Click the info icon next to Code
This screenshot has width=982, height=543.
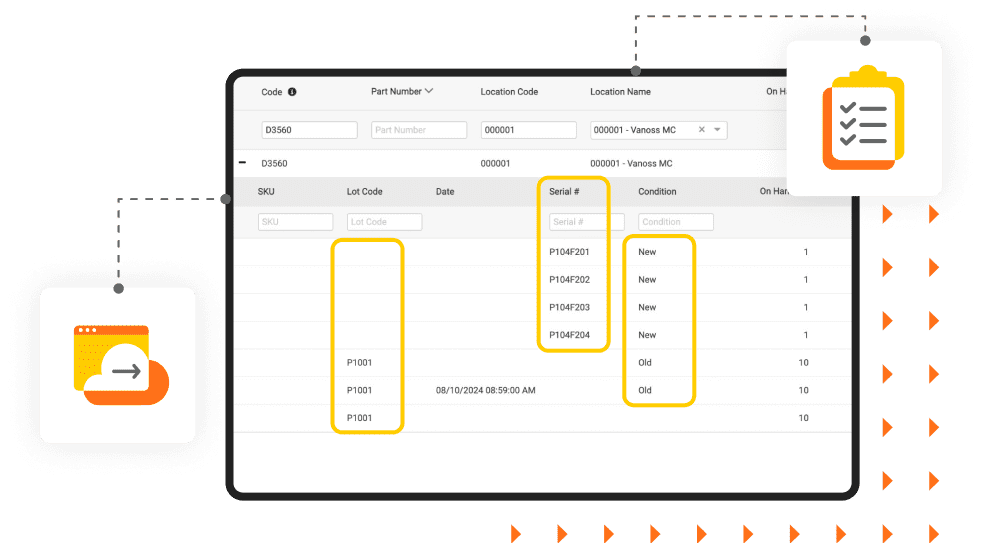(x=292, y=92)
